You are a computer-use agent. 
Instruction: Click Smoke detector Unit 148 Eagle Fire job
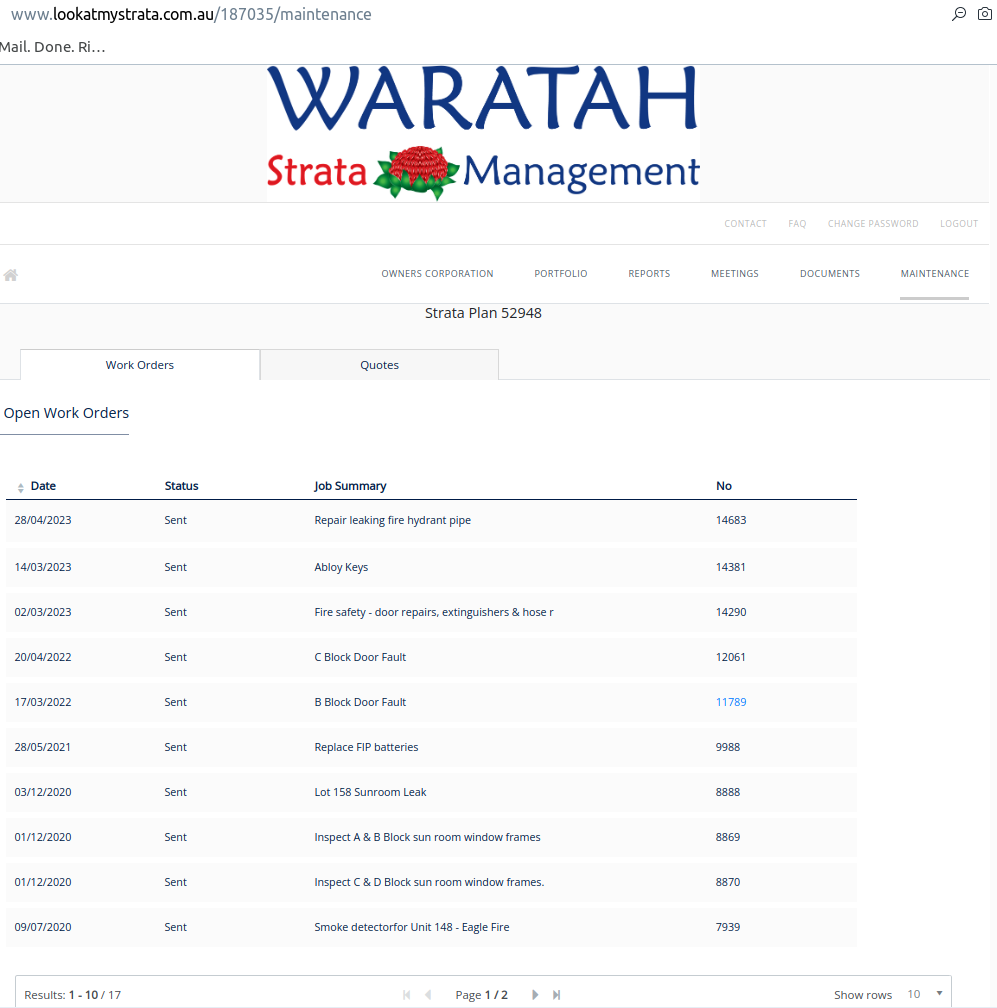[x=411, y=927]
